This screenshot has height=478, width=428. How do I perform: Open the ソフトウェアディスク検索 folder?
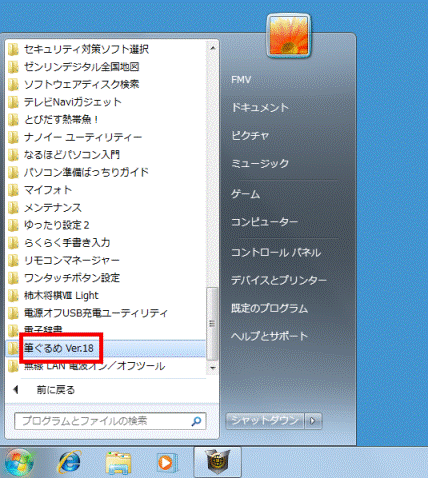pyautogui.click(x=106, y=84)
